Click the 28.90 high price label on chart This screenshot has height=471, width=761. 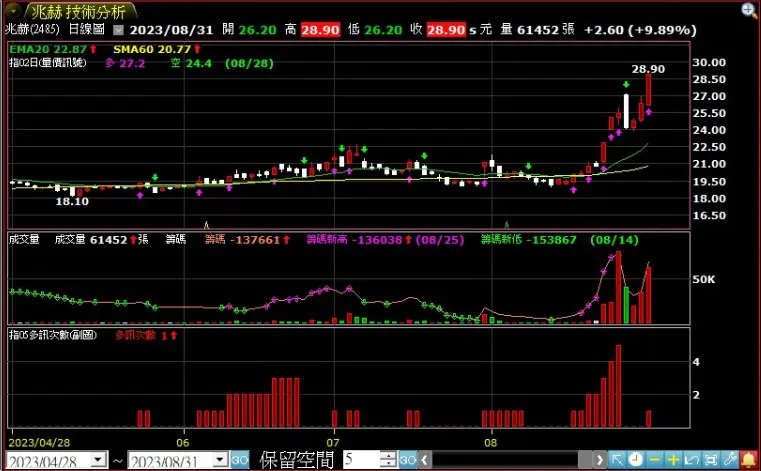[x=648, y=69]
